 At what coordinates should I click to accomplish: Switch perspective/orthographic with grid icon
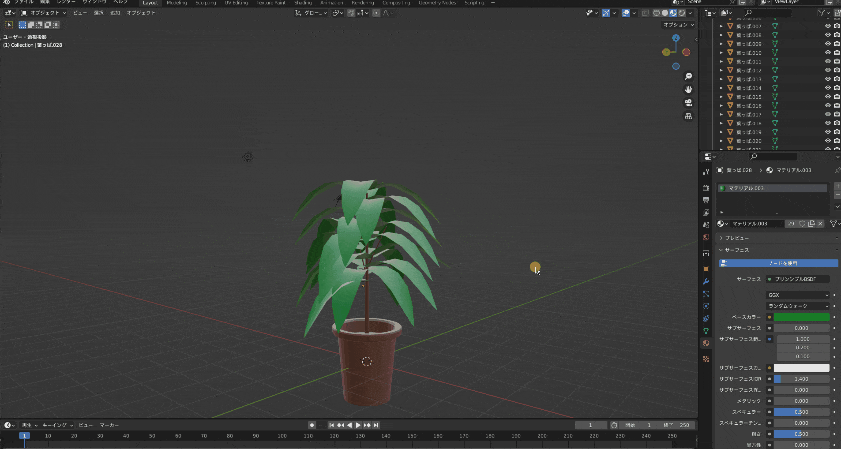pyautogui.click(x=688, y=115)
